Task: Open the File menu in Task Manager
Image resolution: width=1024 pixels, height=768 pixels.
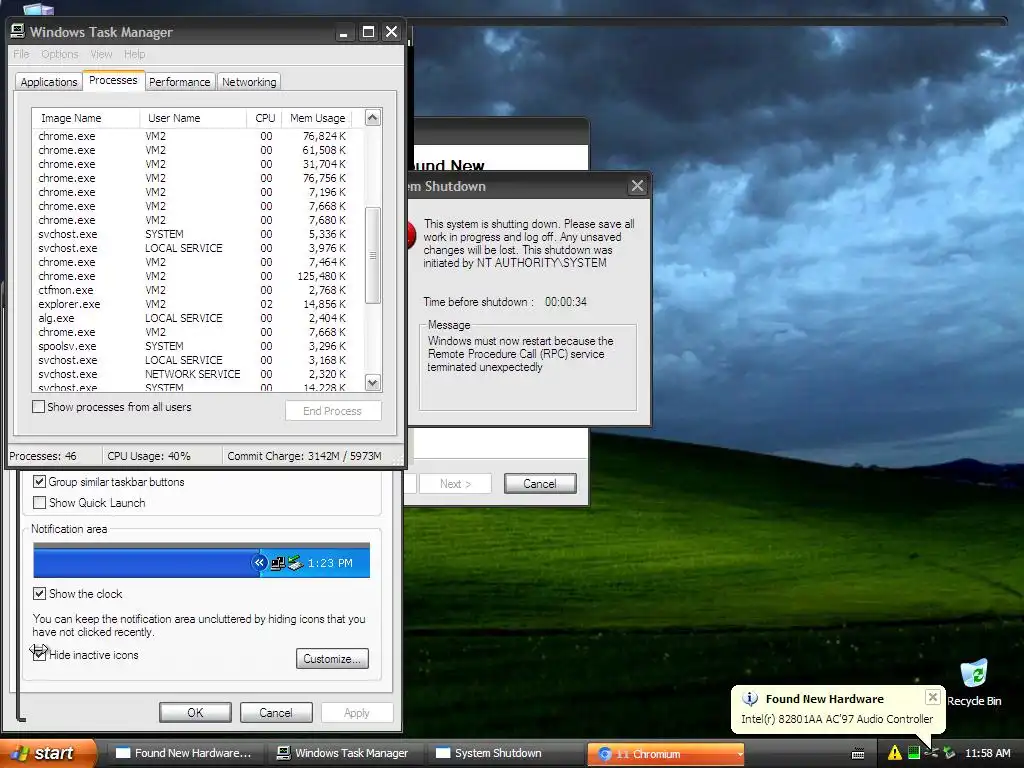Action: click(x=21, y=54)
